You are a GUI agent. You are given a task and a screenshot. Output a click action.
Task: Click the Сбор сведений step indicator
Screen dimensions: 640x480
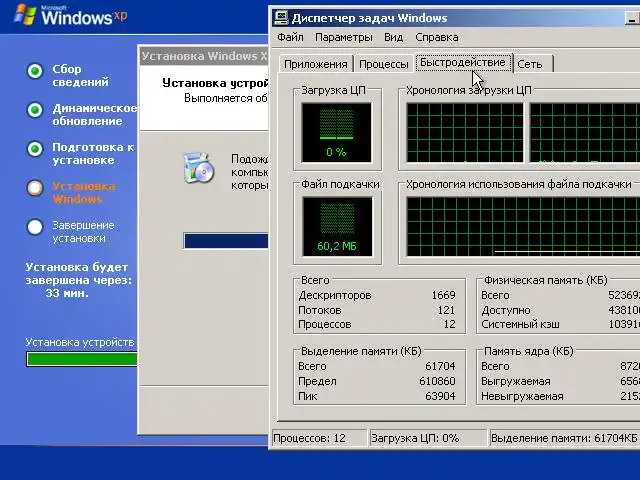35,71
